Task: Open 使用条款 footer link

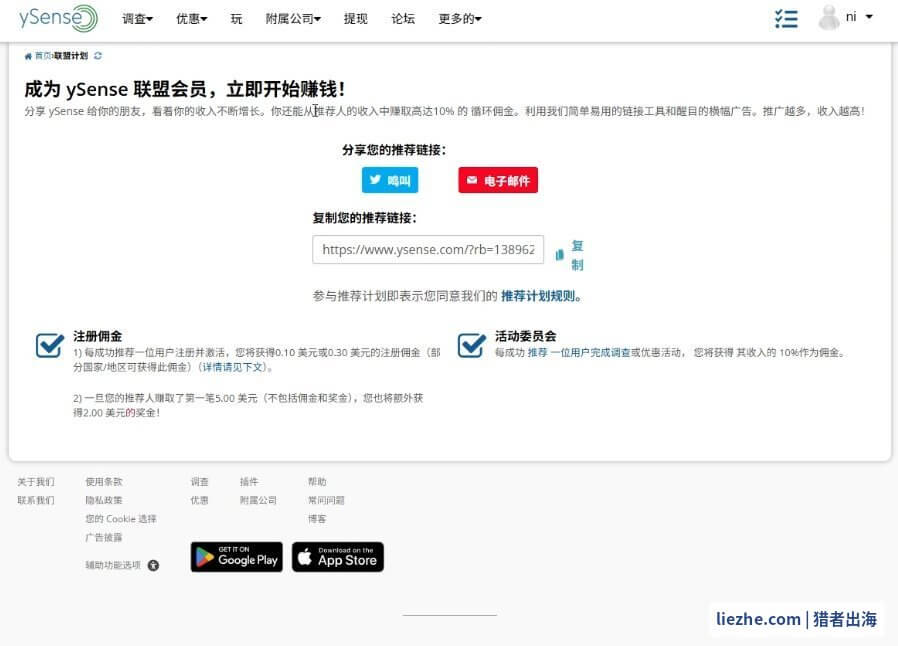Action: 104,482
